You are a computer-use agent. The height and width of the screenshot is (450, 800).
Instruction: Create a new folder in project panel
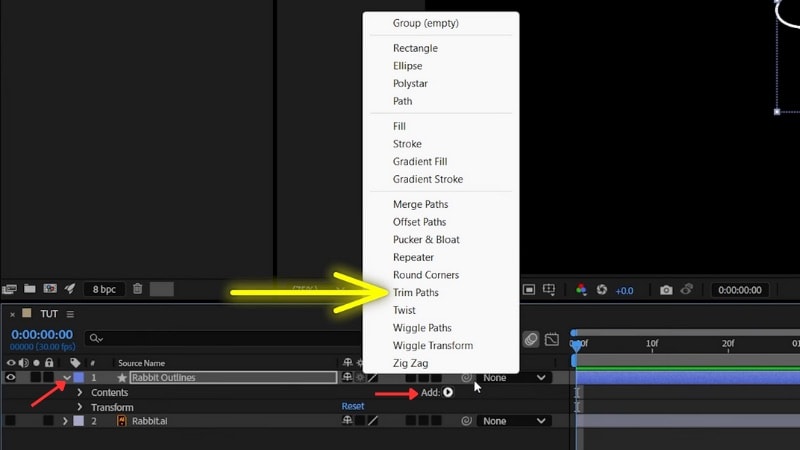click(x=30, y=289)
